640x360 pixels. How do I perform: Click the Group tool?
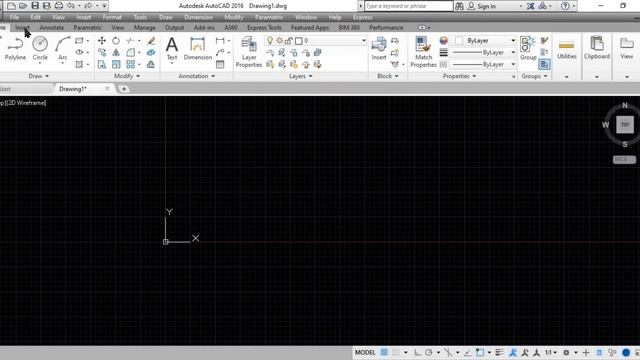coord(528,49)
